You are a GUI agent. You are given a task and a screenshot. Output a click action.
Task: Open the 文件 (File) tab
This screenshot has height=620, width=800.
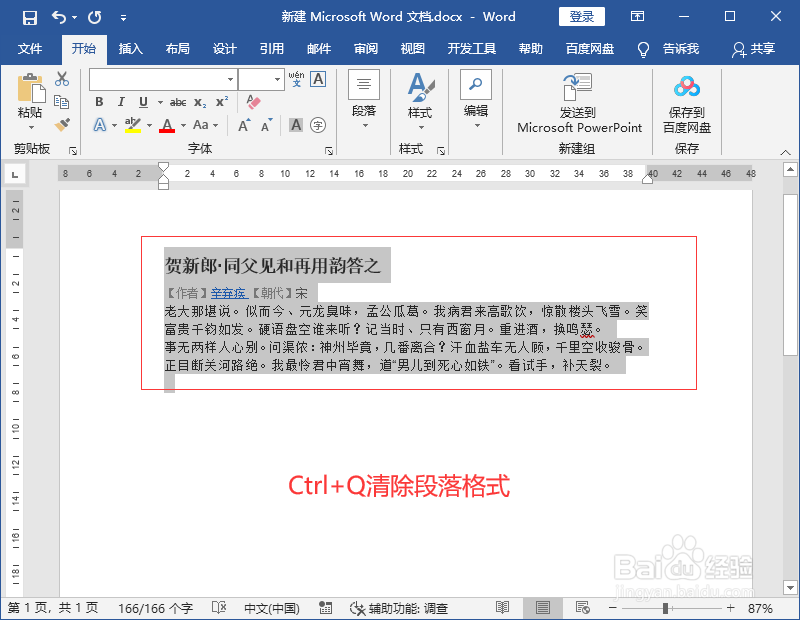click(30, 49)
